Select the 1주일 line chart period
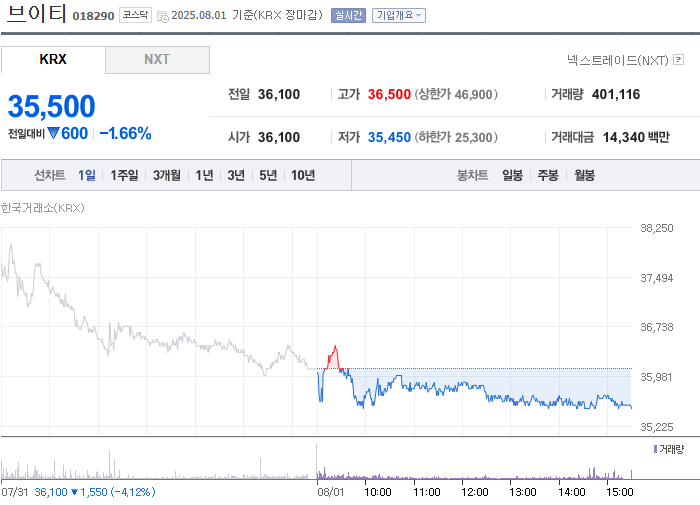Viewport: 700px width, 505px height. [124, 175]
